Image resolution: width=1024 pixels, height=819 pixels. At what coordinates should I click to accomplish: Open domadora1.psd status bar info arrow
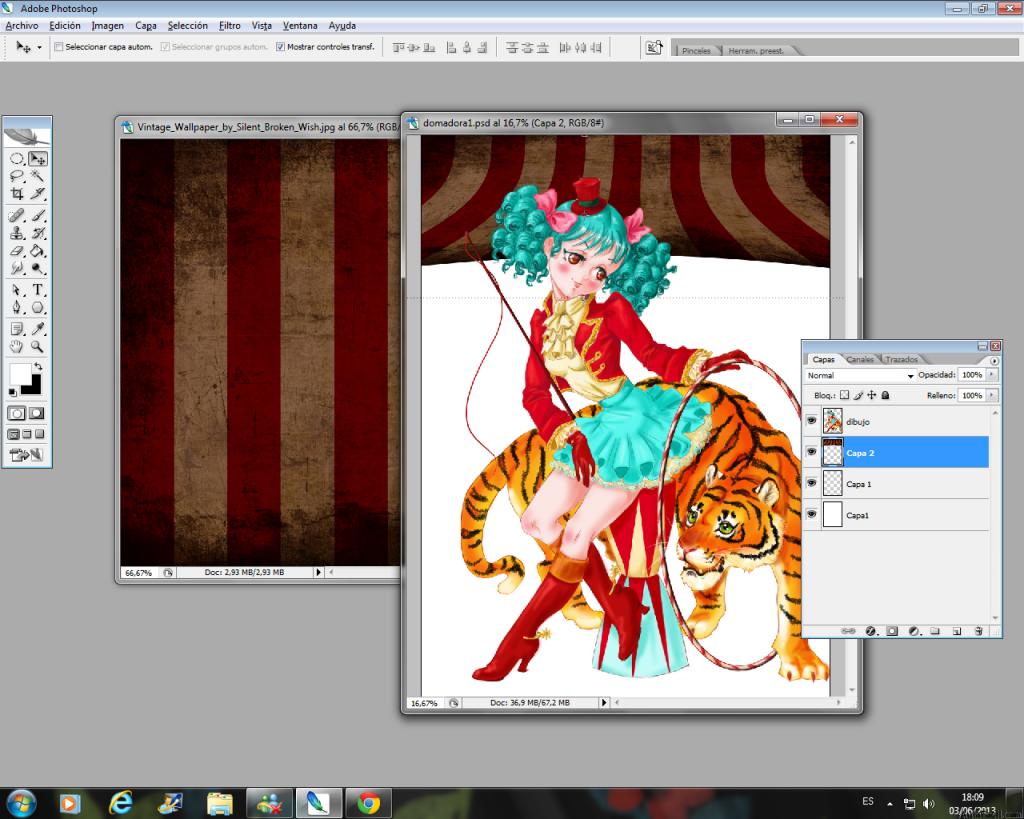coord(604,703)
